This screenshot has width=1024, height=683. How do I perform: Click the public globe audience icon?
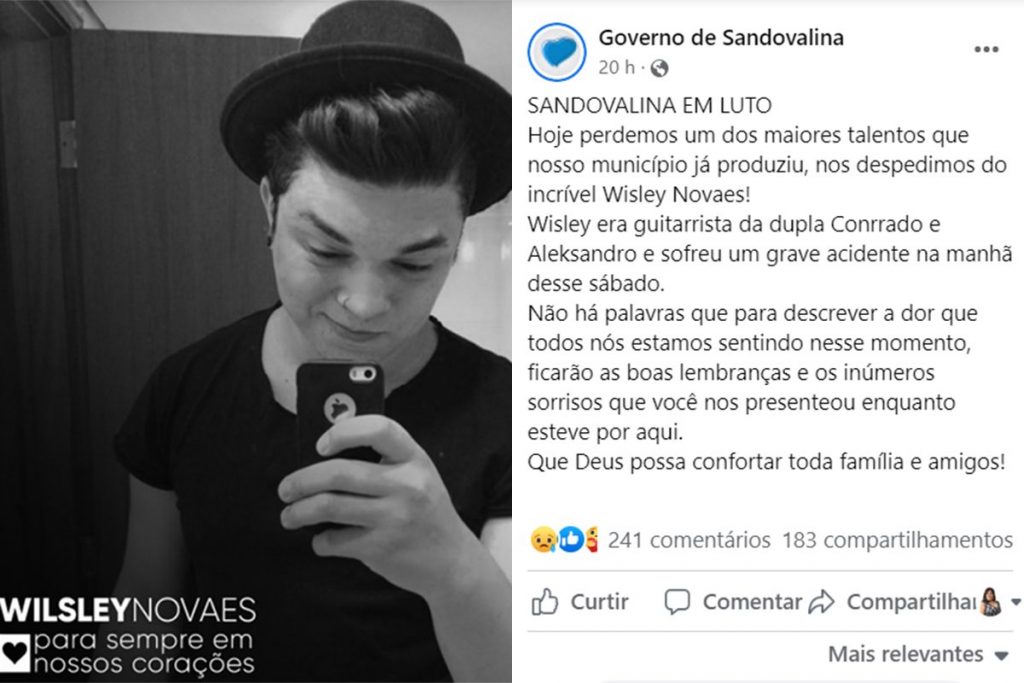(659, 68)
